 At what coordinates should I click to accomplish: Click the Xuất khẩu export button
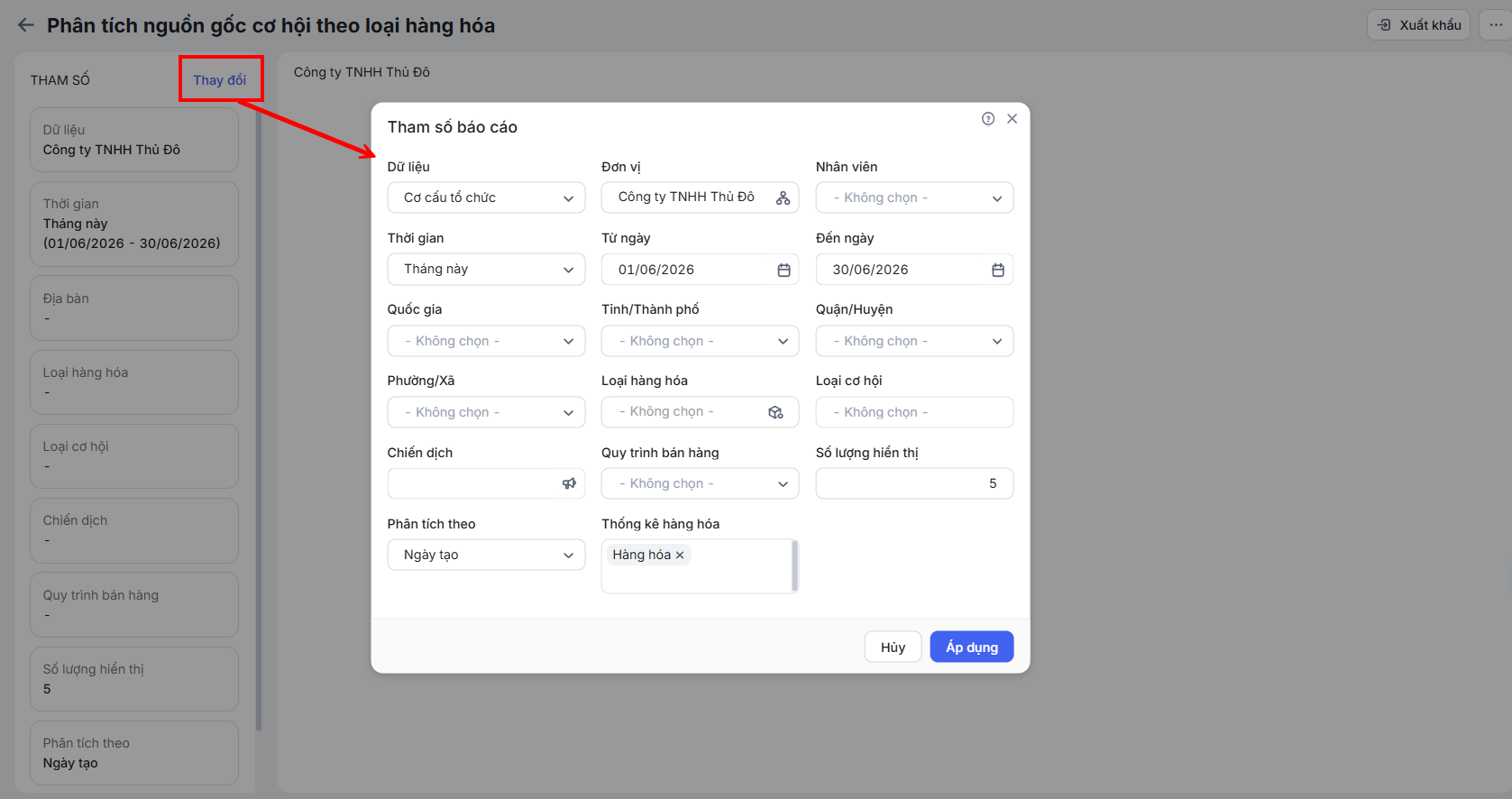[1418, 25]
